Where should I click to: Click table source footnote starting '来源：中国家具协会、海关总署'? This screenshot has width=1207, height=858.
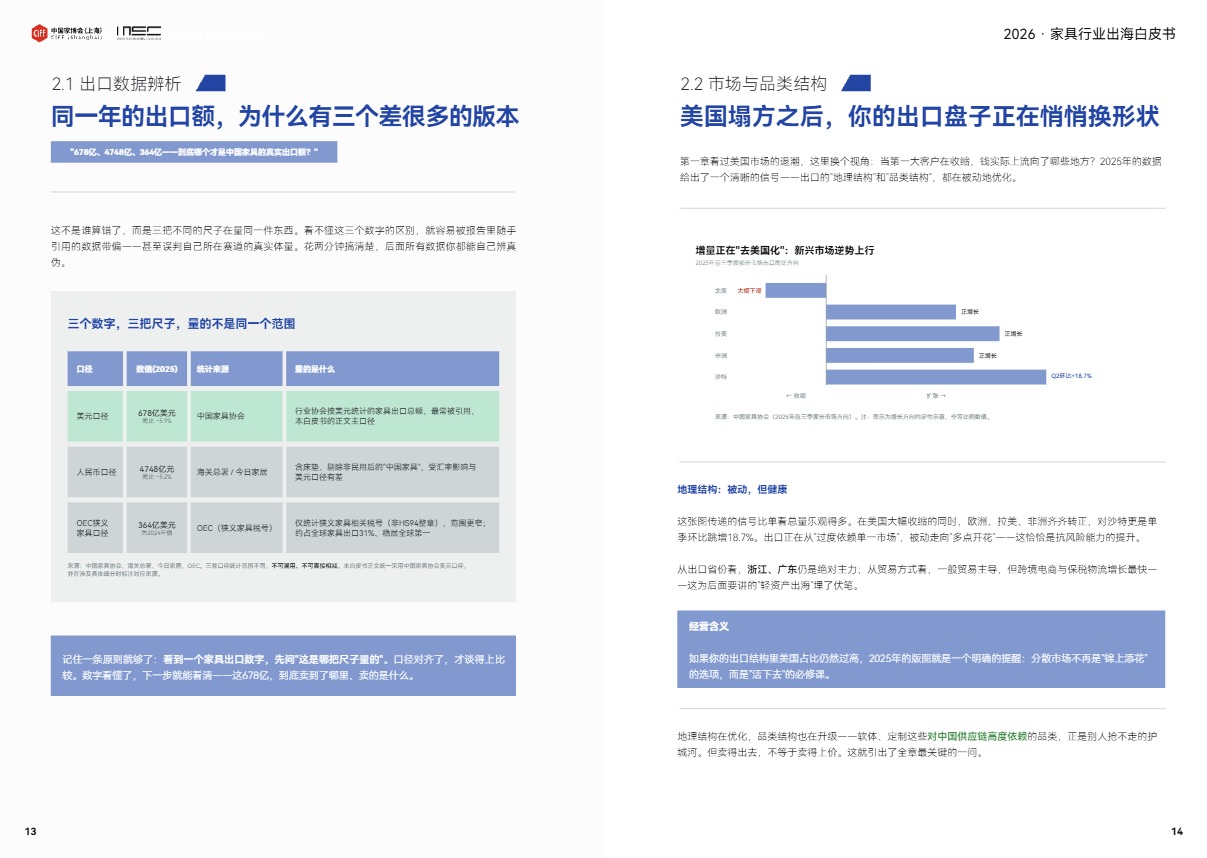click(267, 570)
